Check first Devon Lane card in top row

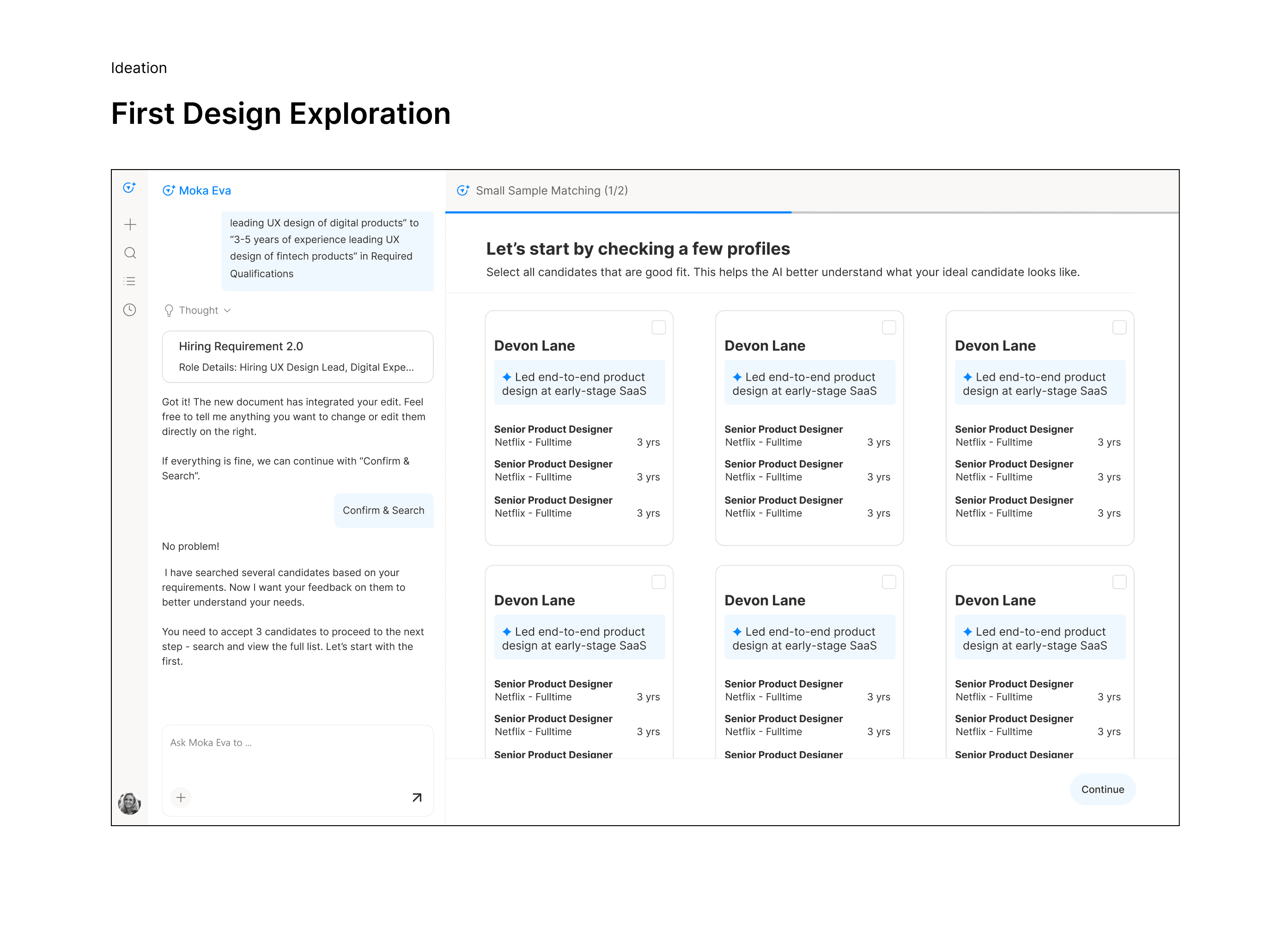pos(658,328)
